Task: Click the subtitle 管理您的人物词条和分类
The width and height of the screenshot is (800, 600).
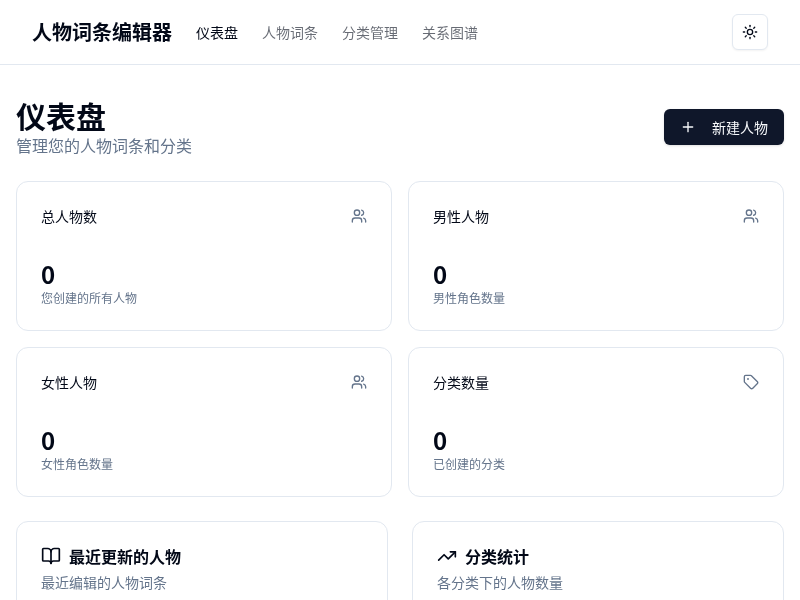Action: tap(104, 146)
